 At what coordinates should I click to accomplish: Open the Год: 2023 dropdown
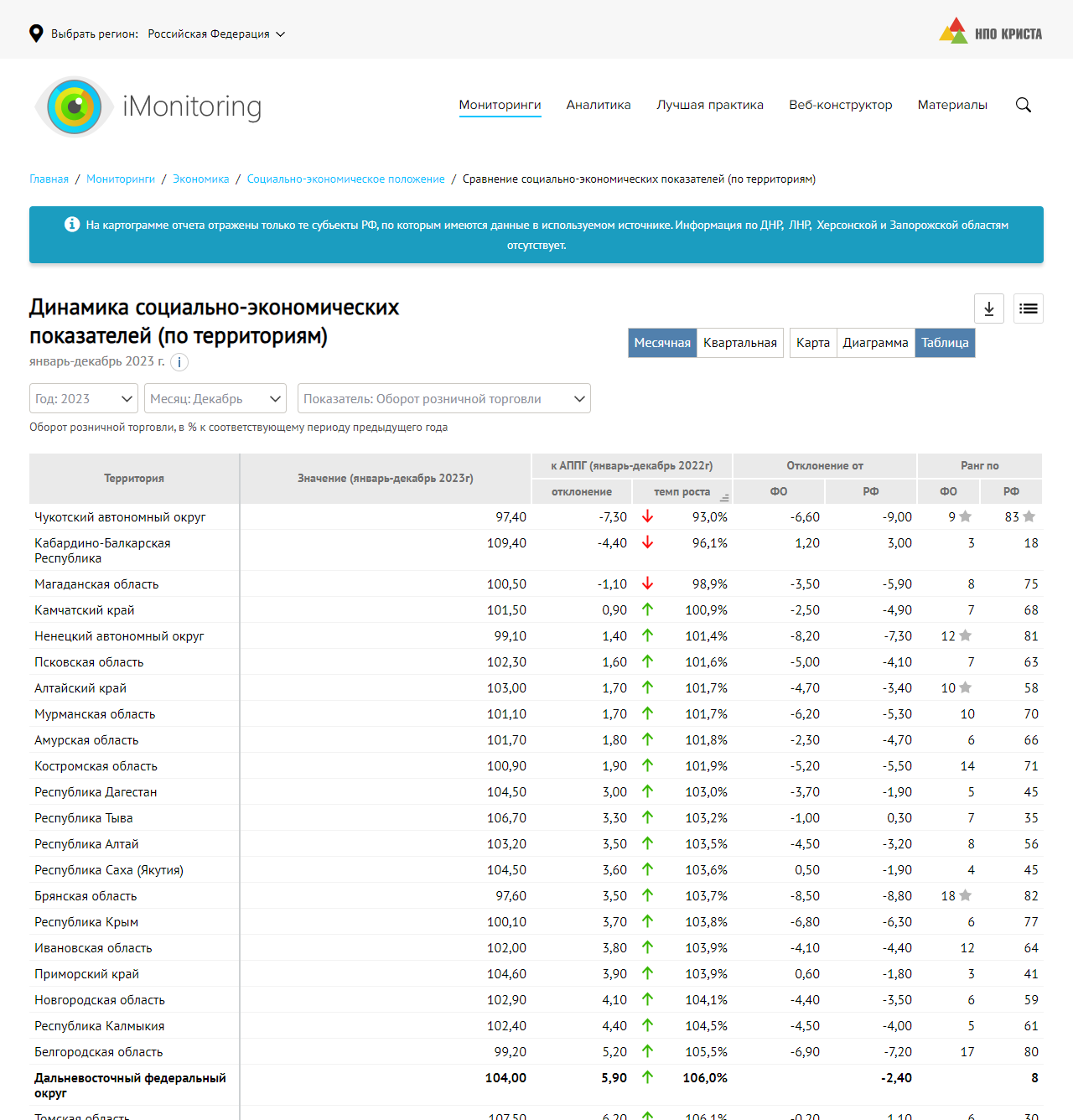[x=84, y=399]
